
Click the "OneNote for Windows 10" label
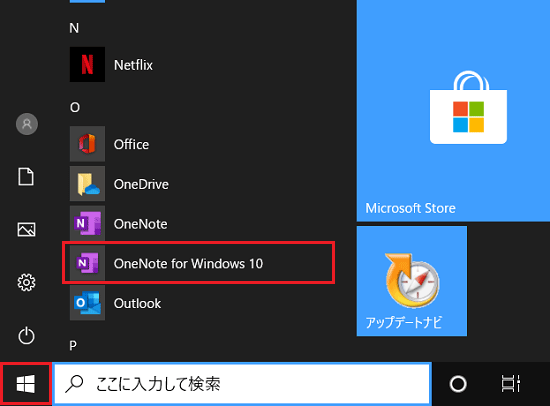pos(188,264)
